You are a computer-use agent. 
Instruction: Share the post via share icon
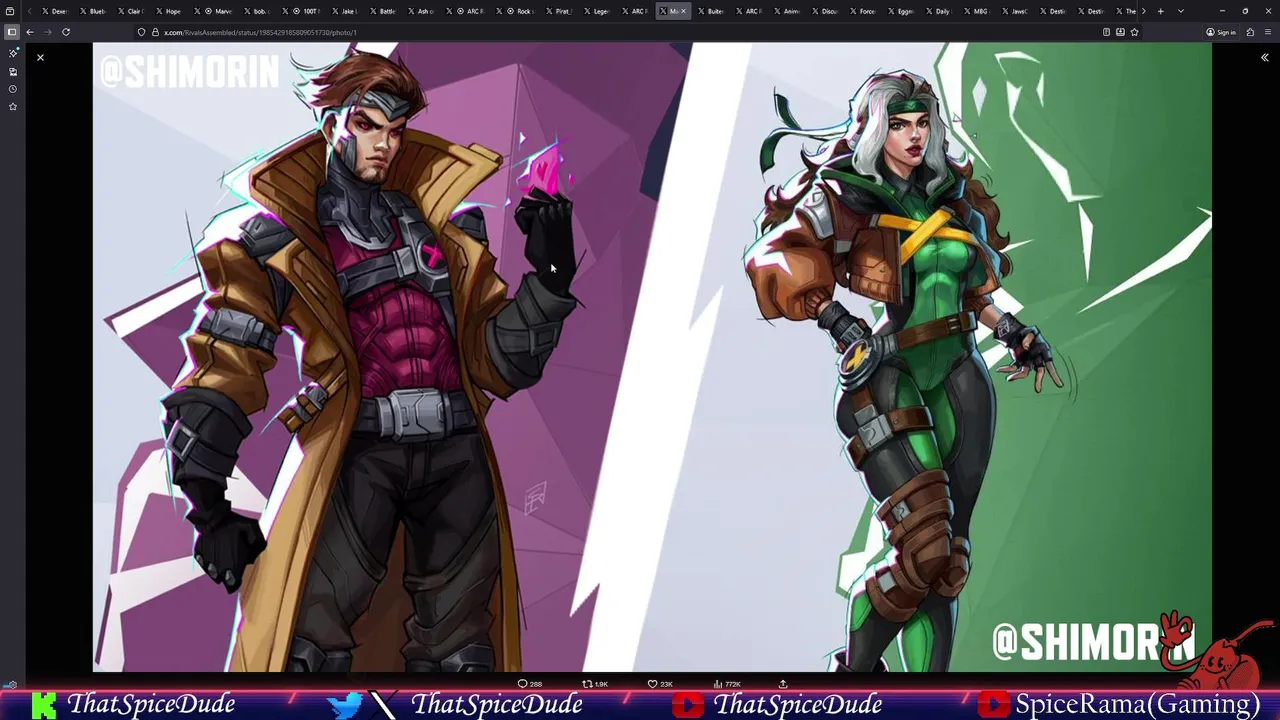783,684
